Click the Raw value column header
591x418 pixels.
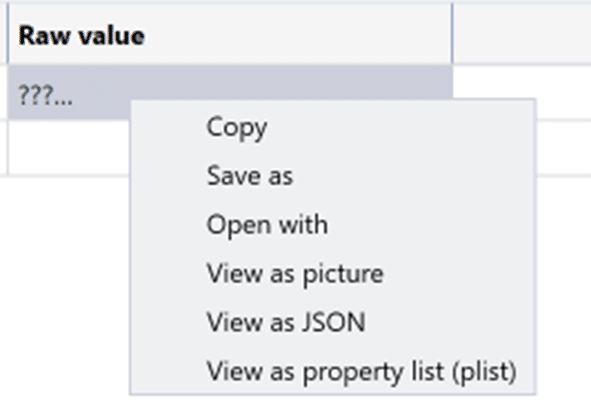point(230,35)
